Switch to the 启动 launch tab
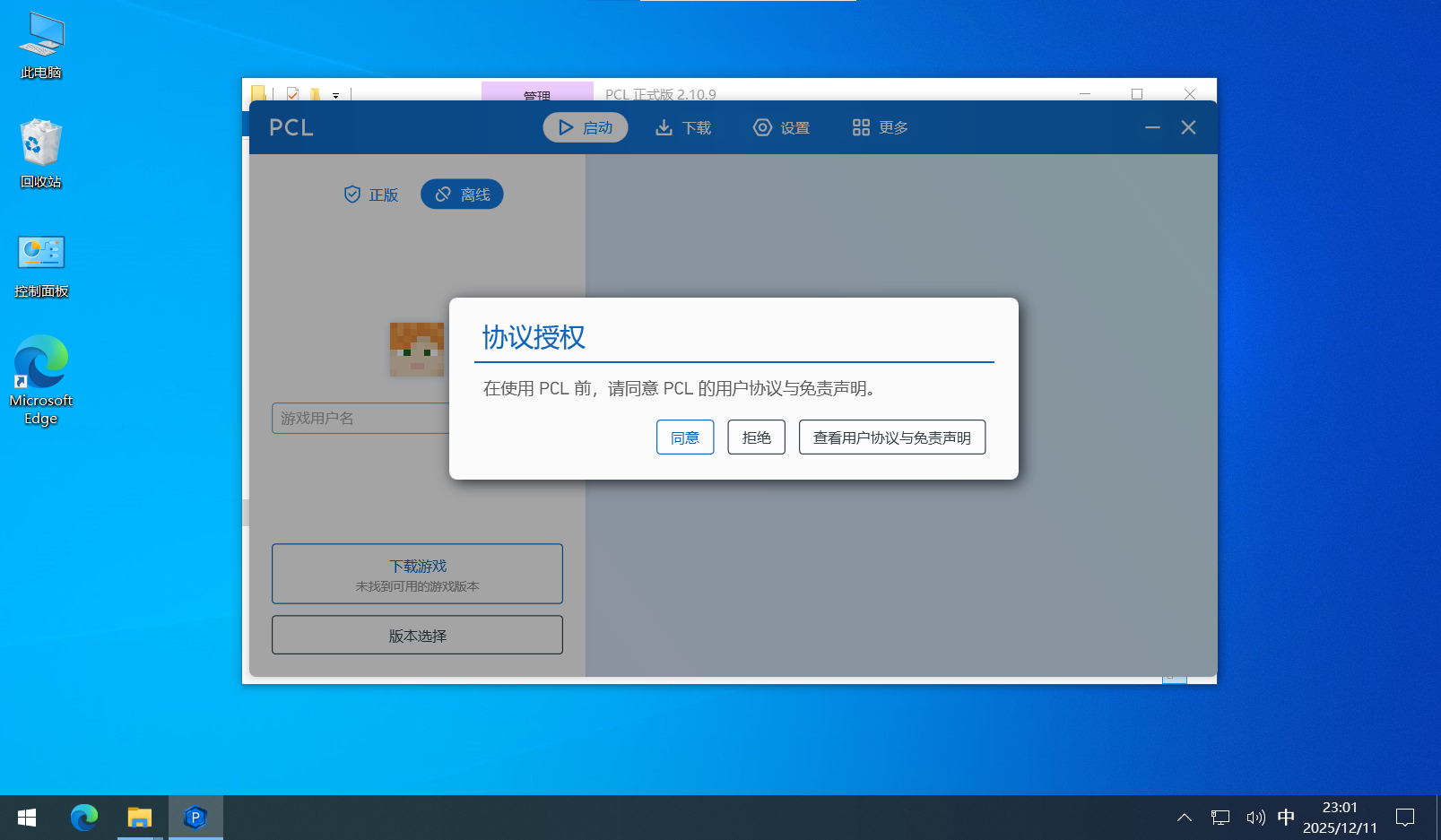This screenshot has height=840, width=1441. pos(585,127)
